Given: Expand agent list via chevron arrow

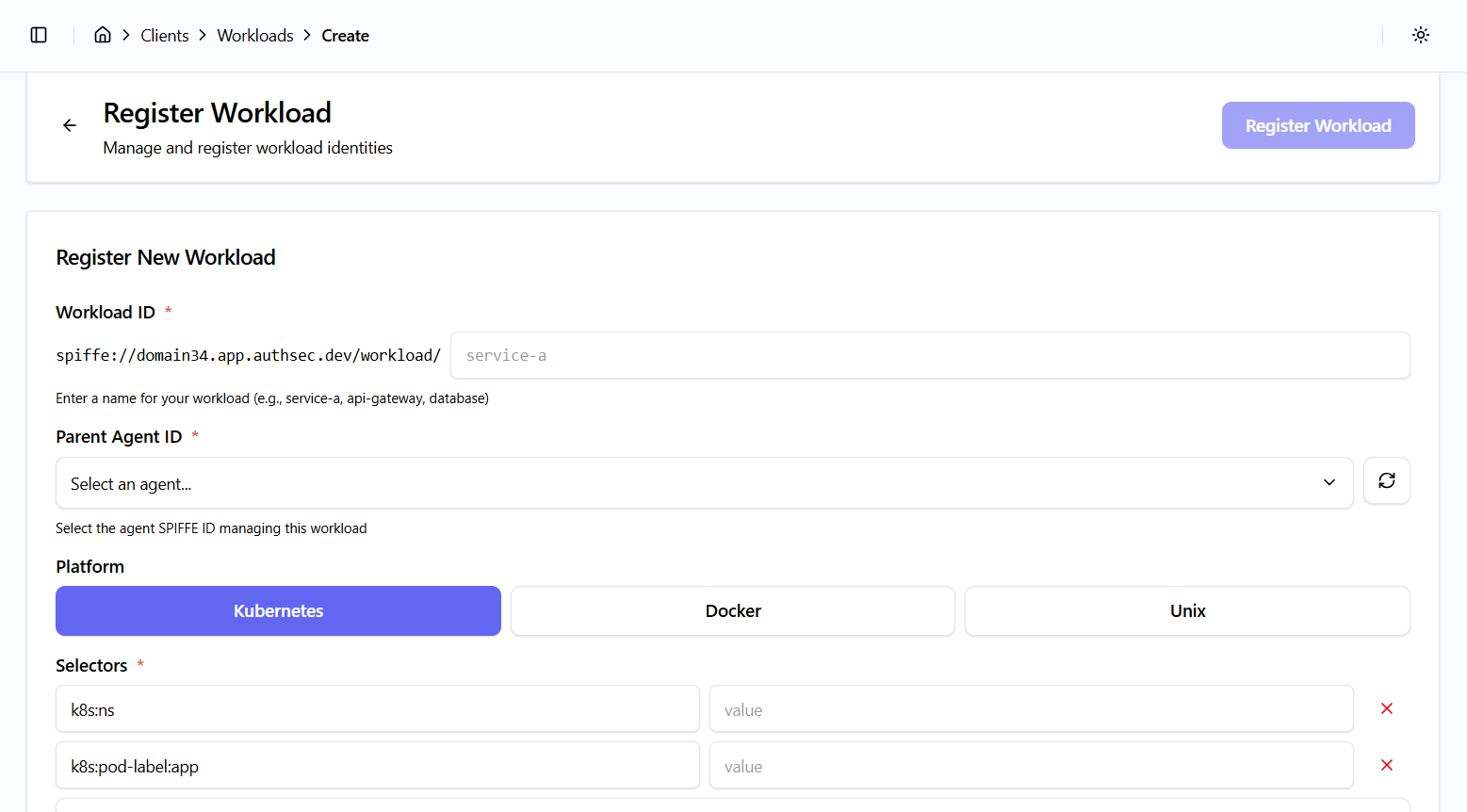Looking at the screenshot, I should click(x=1328, y=482).
